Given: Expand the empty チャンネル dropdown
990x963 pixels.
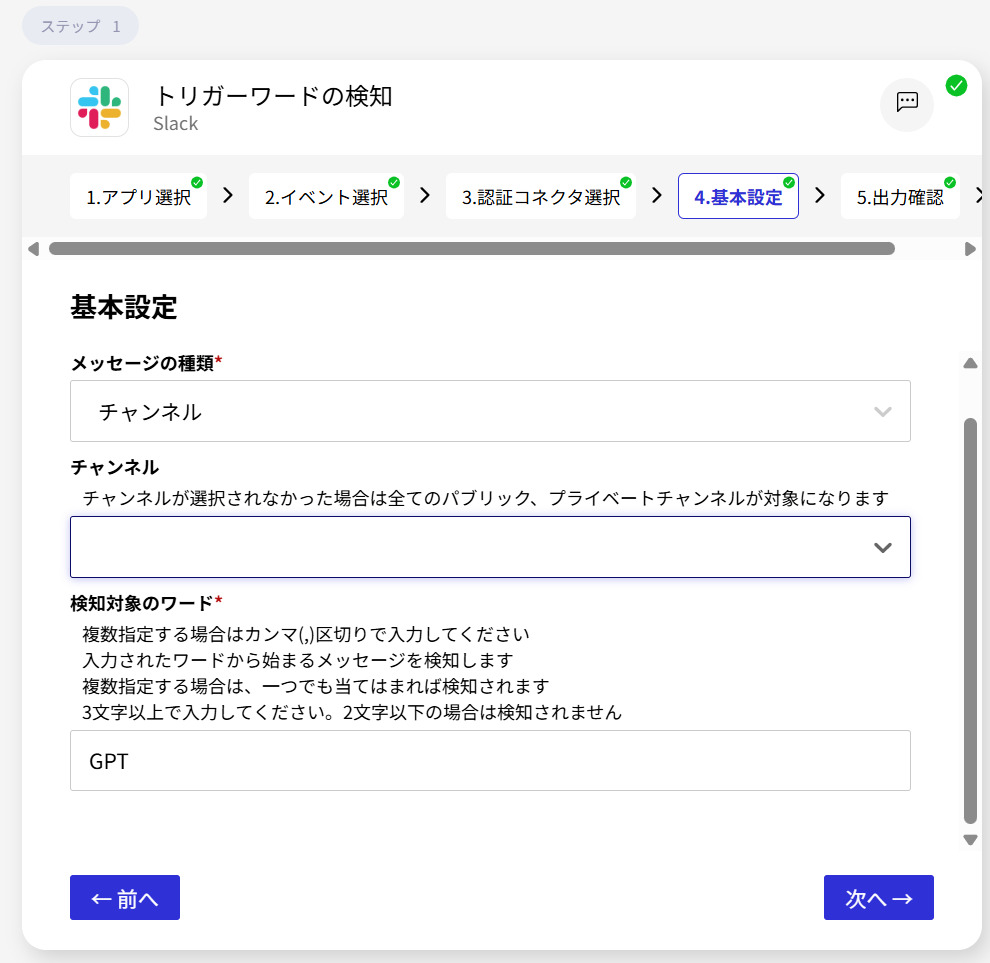Looking at the screenshot, I should point(490,547).
